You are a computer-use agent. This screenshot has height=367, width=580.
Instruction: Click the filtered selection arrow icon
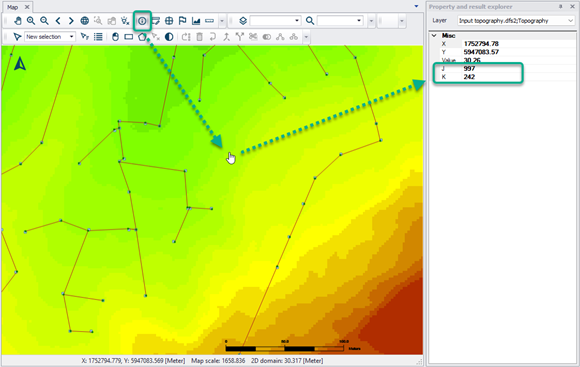pos(85,37)
